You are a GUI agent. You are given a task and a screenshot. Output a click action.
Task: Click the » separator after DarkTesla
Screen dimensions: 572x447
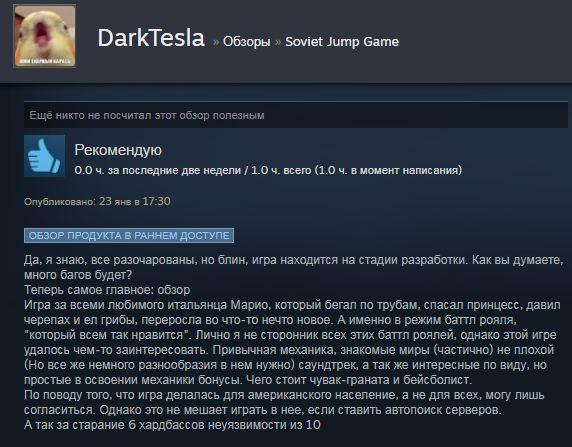tap(216, 42)
